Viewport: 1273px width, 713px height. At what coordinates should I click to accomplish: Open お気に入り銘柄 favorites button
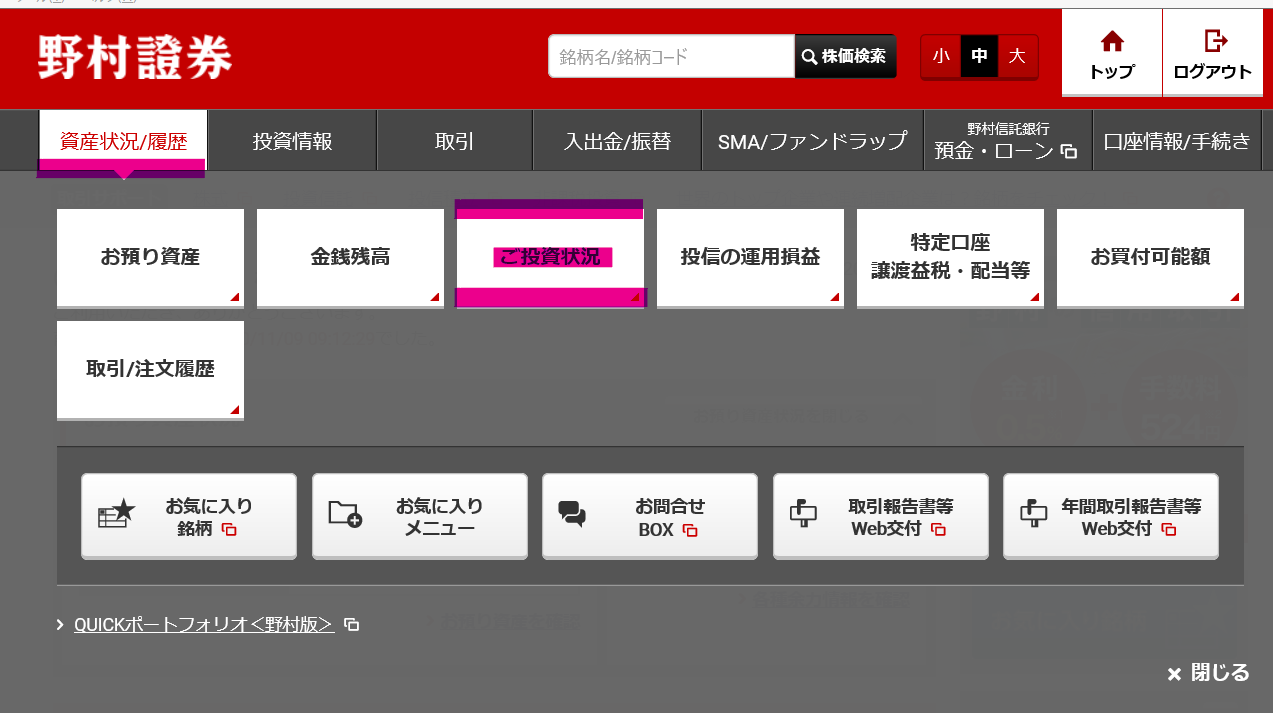click(x=189, y=517)
